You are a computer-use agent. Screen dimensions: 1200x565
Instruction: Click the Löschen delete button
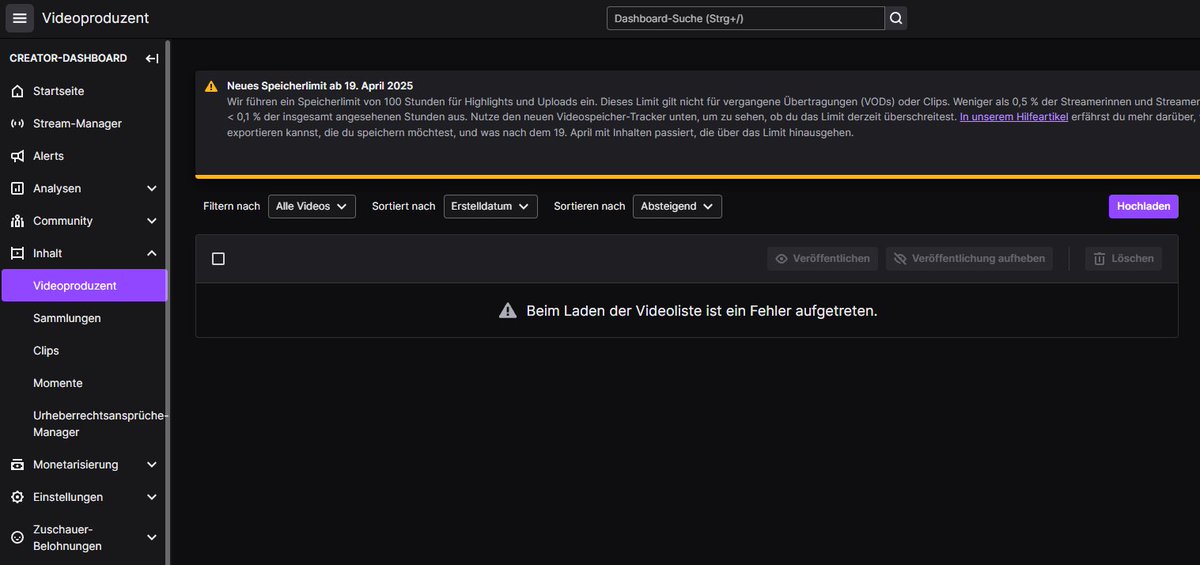[x=1124, y=259]
